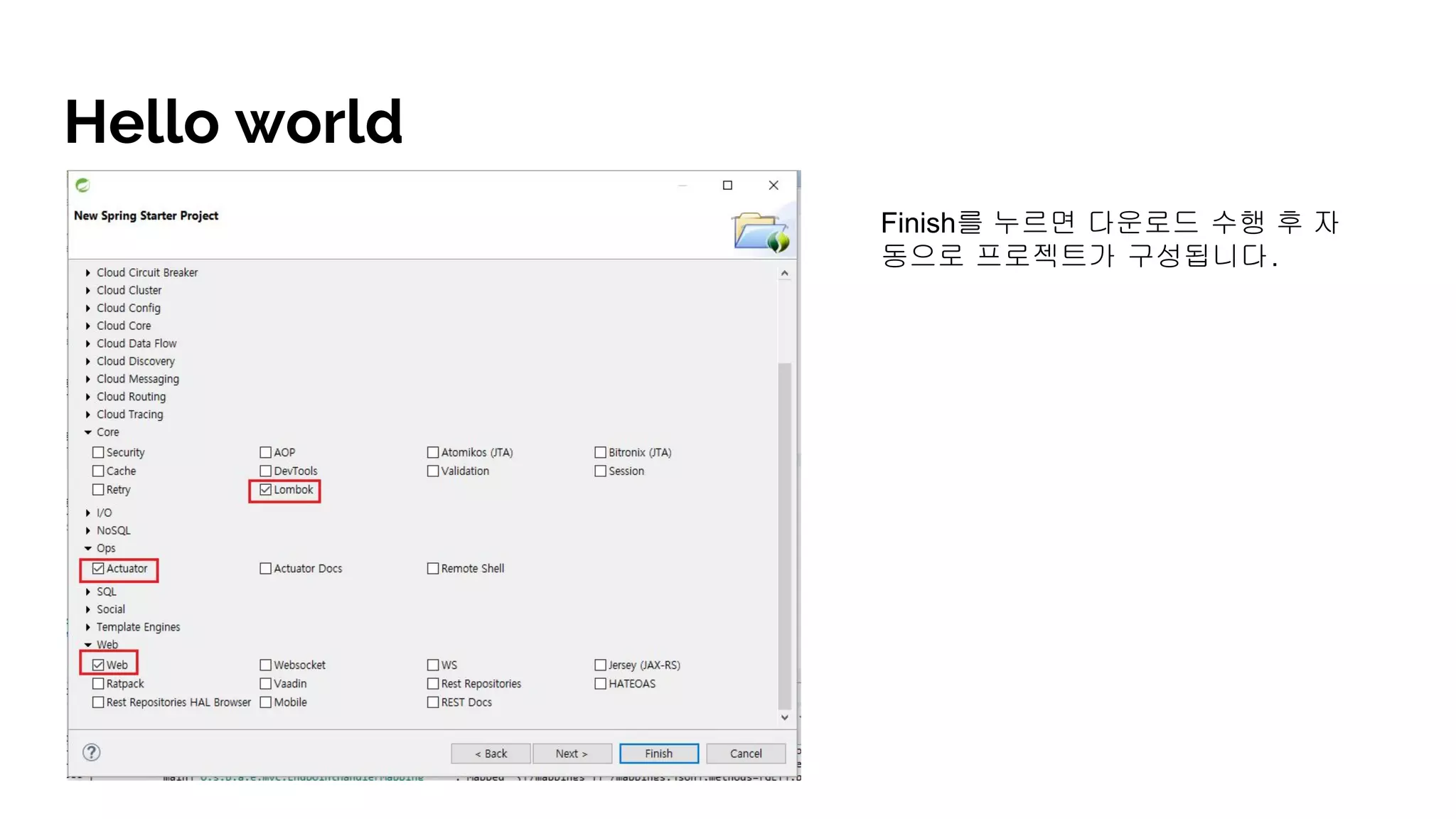Uncheck the Web dependency checkbox
The height and width of the screenshot is (819, 1456).
(98, 665)
